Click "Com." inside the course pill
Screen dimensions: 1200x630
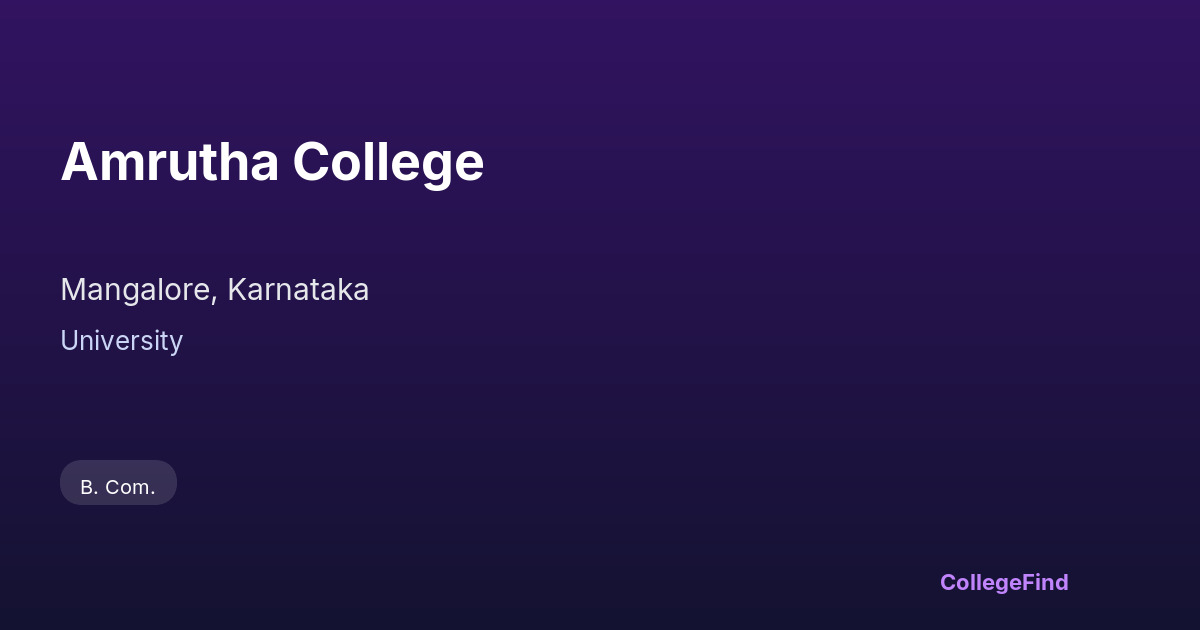(x=130, y=487)
